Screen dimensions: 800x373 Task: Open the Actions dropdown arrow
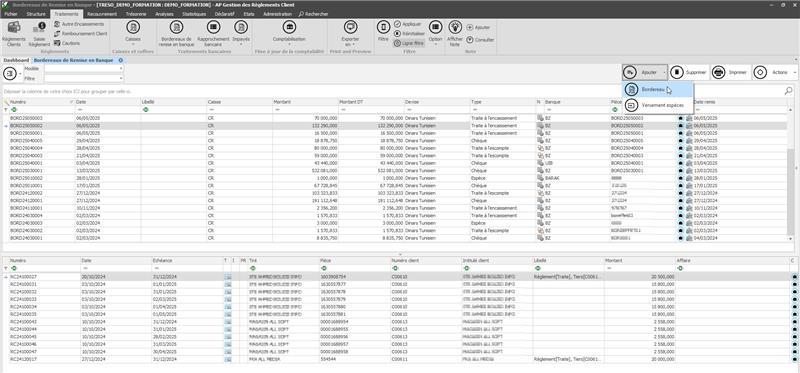(x=796, y=73)
